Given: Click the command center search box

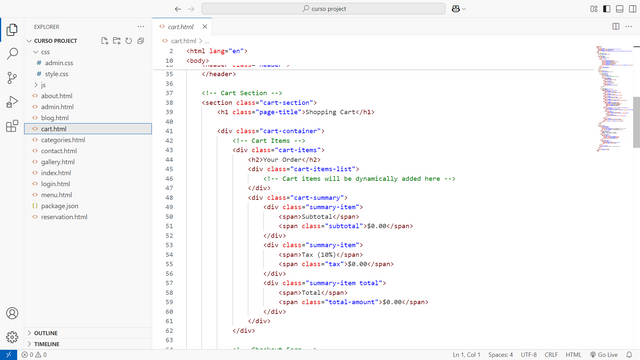Looking at the screenshot, I should (323, 9).
